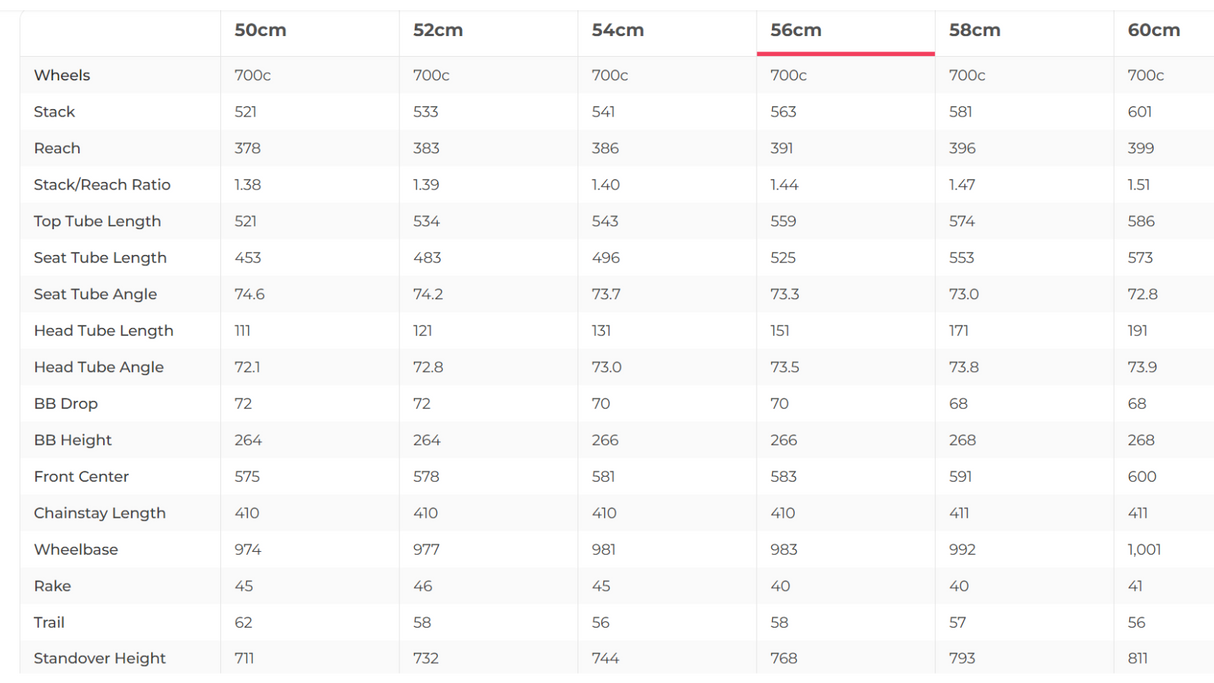Click the Standover Height row label

click(100, 659)
